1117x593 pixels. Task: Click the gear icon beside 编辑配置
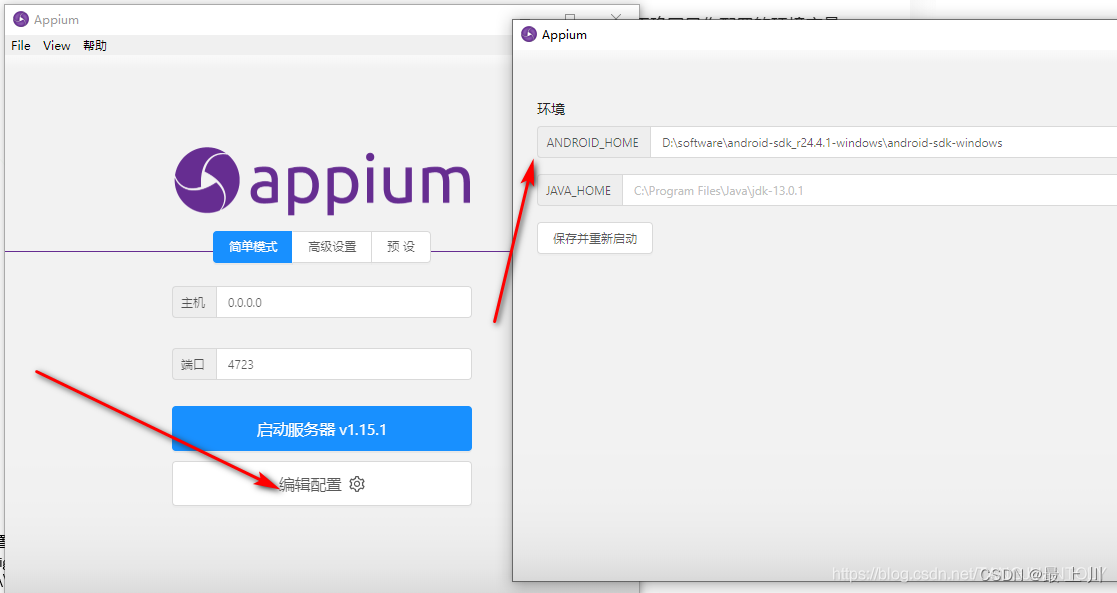tap(358, 484)
